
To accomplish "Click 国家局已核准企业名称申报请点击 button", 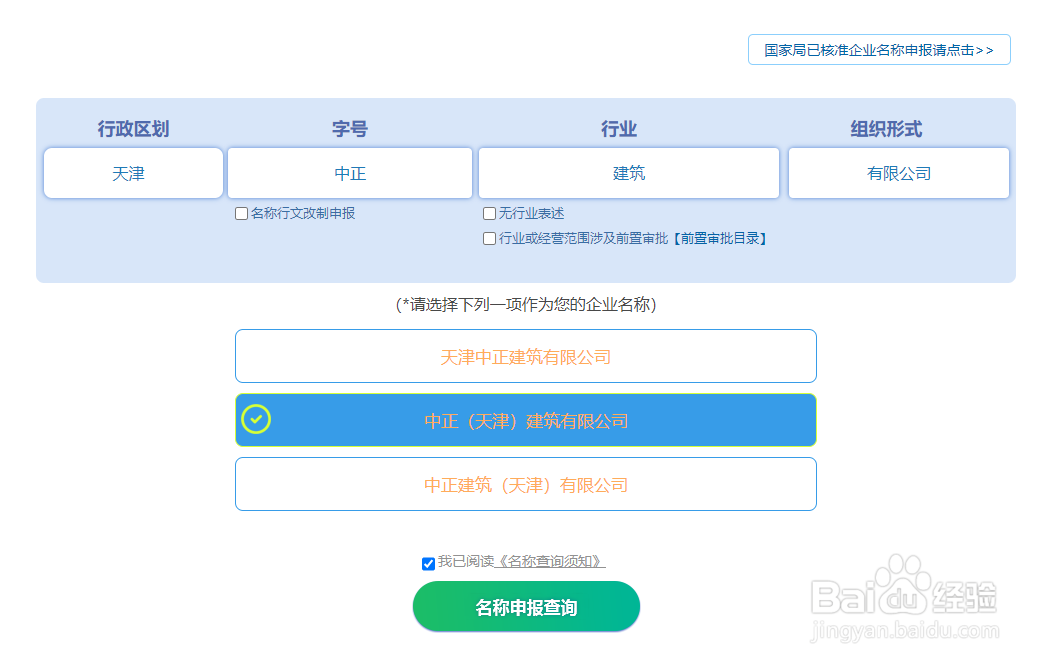I will 878,49.
